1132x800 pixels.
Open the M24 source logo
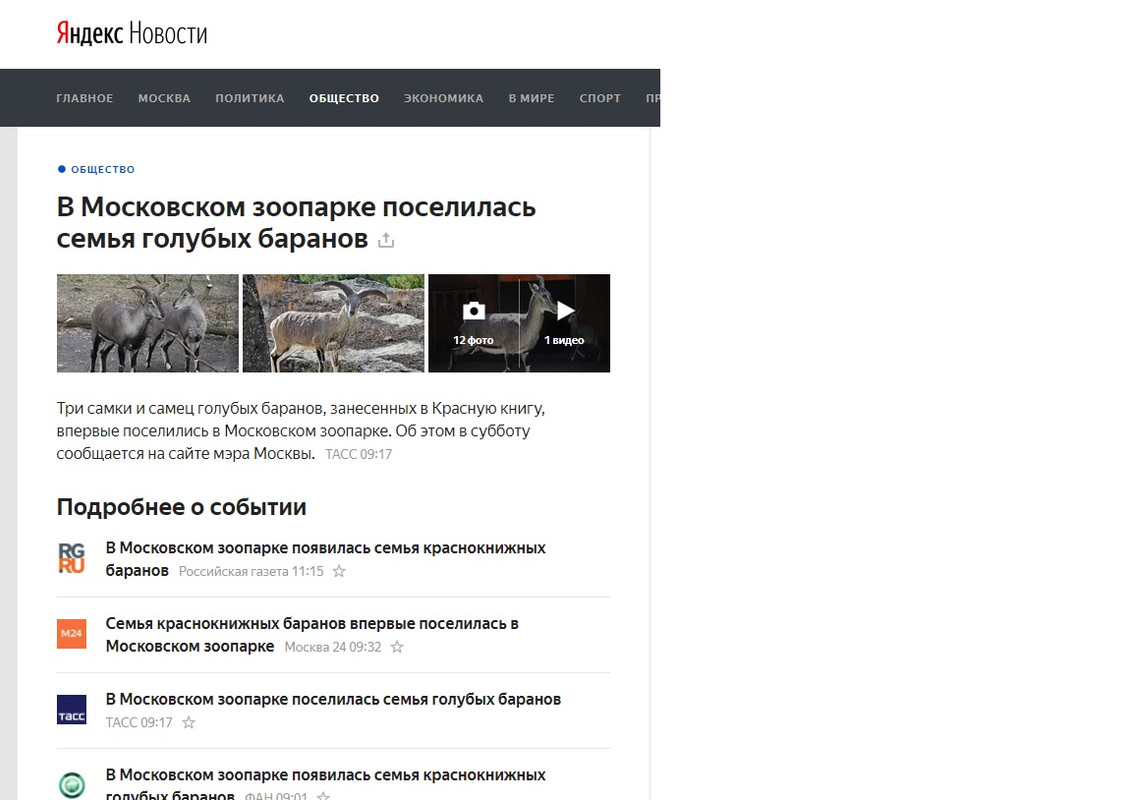pyautogui.click(x=71, y=634)
